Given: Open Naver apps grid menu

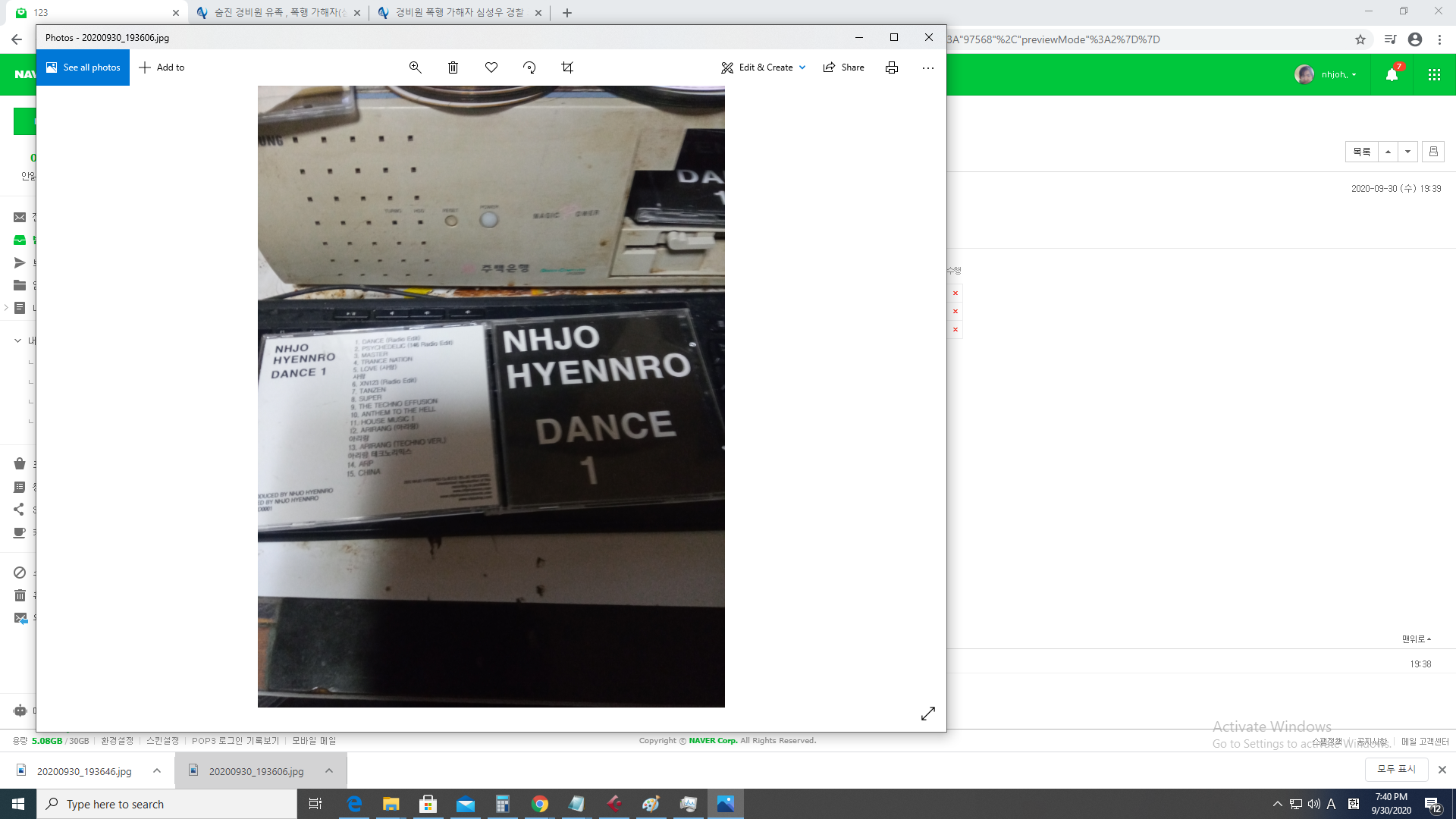Looking at the screenshot, I should pyautogui.click(x=1434, y=74).
